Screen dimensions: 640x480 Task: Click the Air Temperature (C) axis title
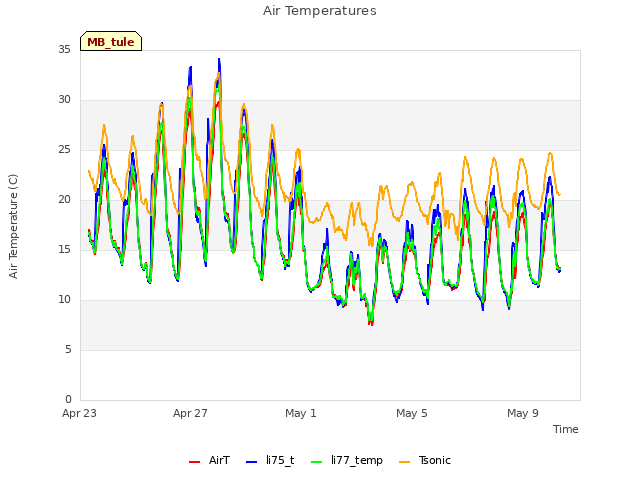pyautogui.click(x=13, y=226)
